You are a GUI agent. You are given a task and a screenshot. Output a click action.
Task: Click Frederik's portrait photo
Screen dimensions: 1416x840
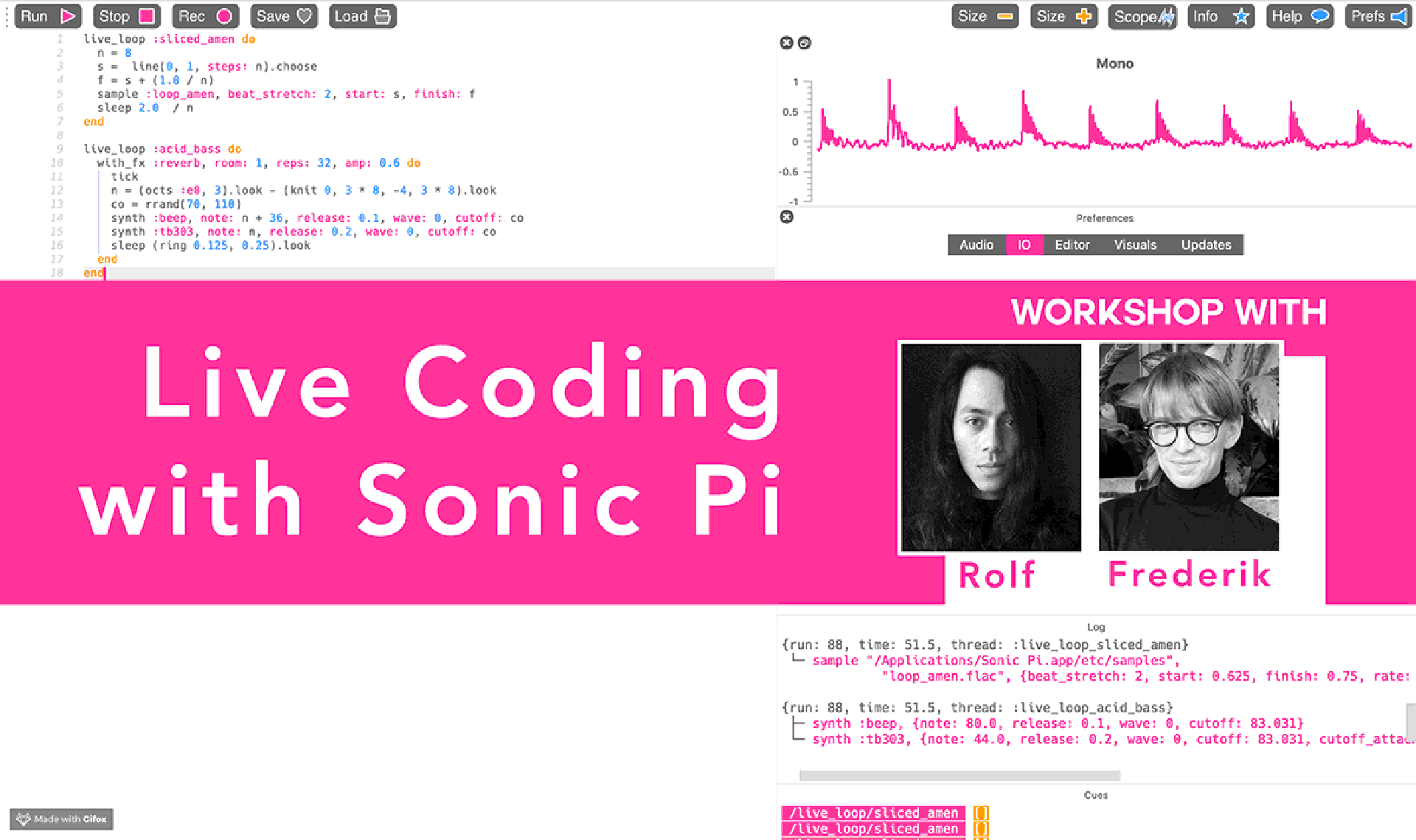pyautogui.click(x=1189, y=447)
